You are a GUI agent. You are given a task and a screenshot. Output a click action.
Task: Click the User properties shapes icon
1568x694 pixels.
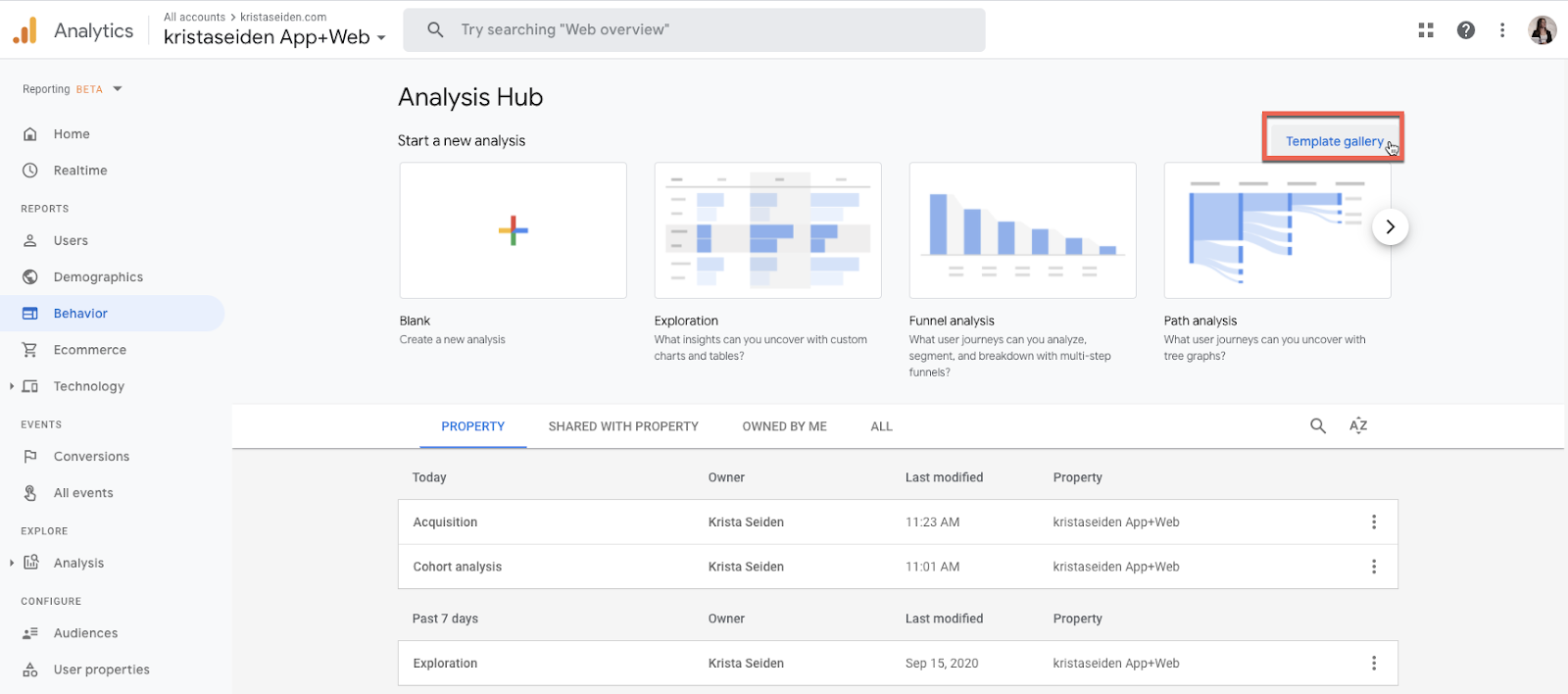pyautogui.click(x=30, y=669)
